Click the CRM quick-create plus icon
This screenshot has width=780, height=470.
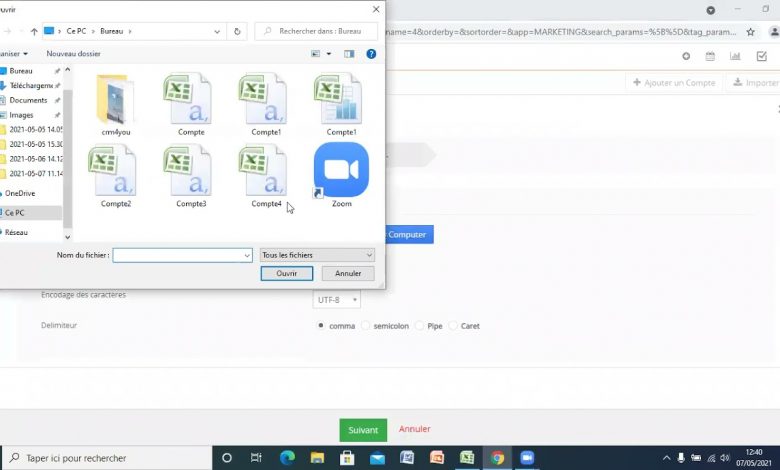tap(686, 56)
